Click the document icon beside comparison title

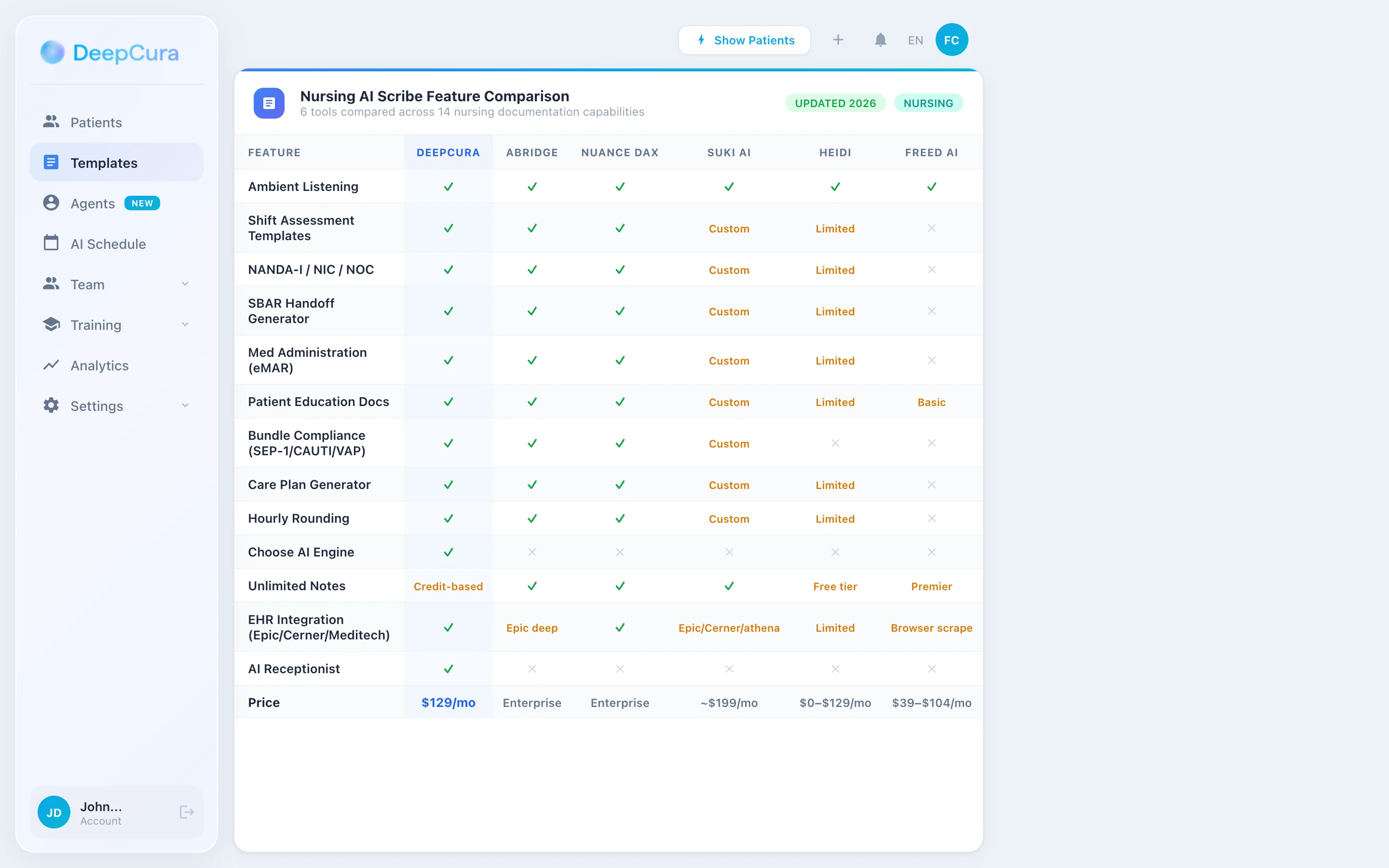point(269,103)
